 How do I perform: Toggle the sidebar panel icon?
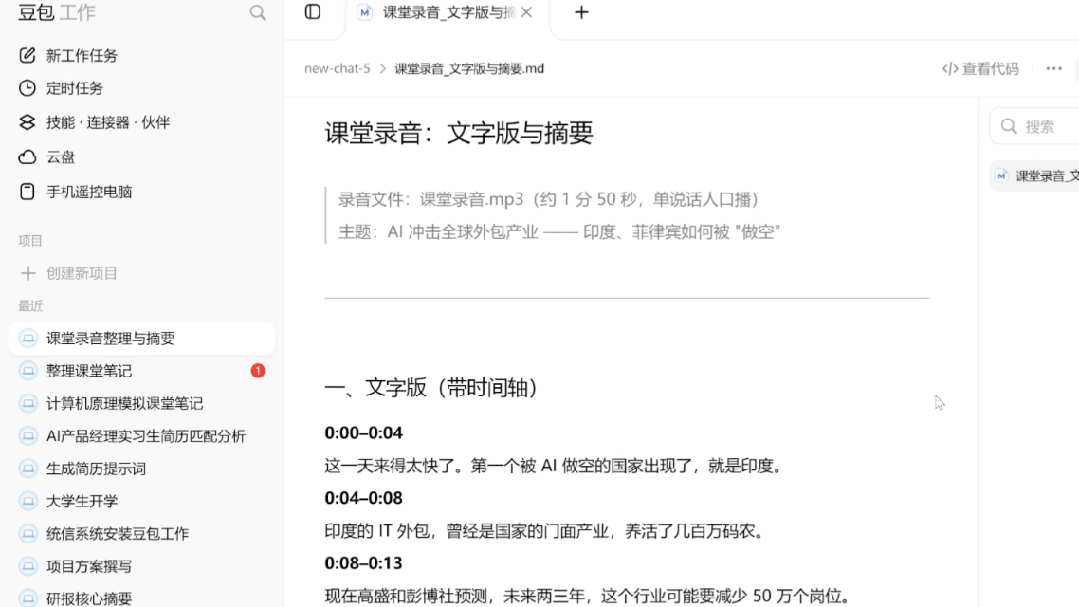(312, 12)
